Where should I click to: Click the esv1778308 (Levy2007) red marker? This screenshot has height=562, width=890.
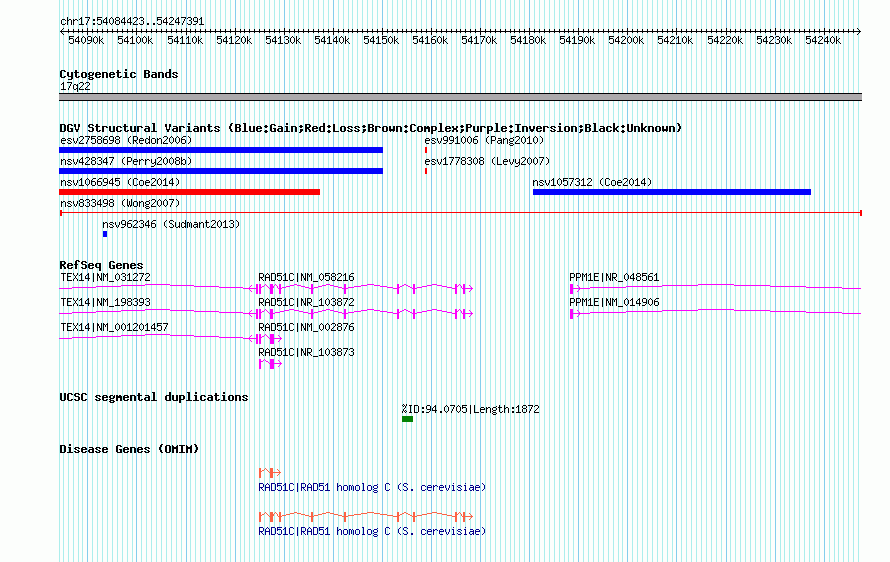426,171
